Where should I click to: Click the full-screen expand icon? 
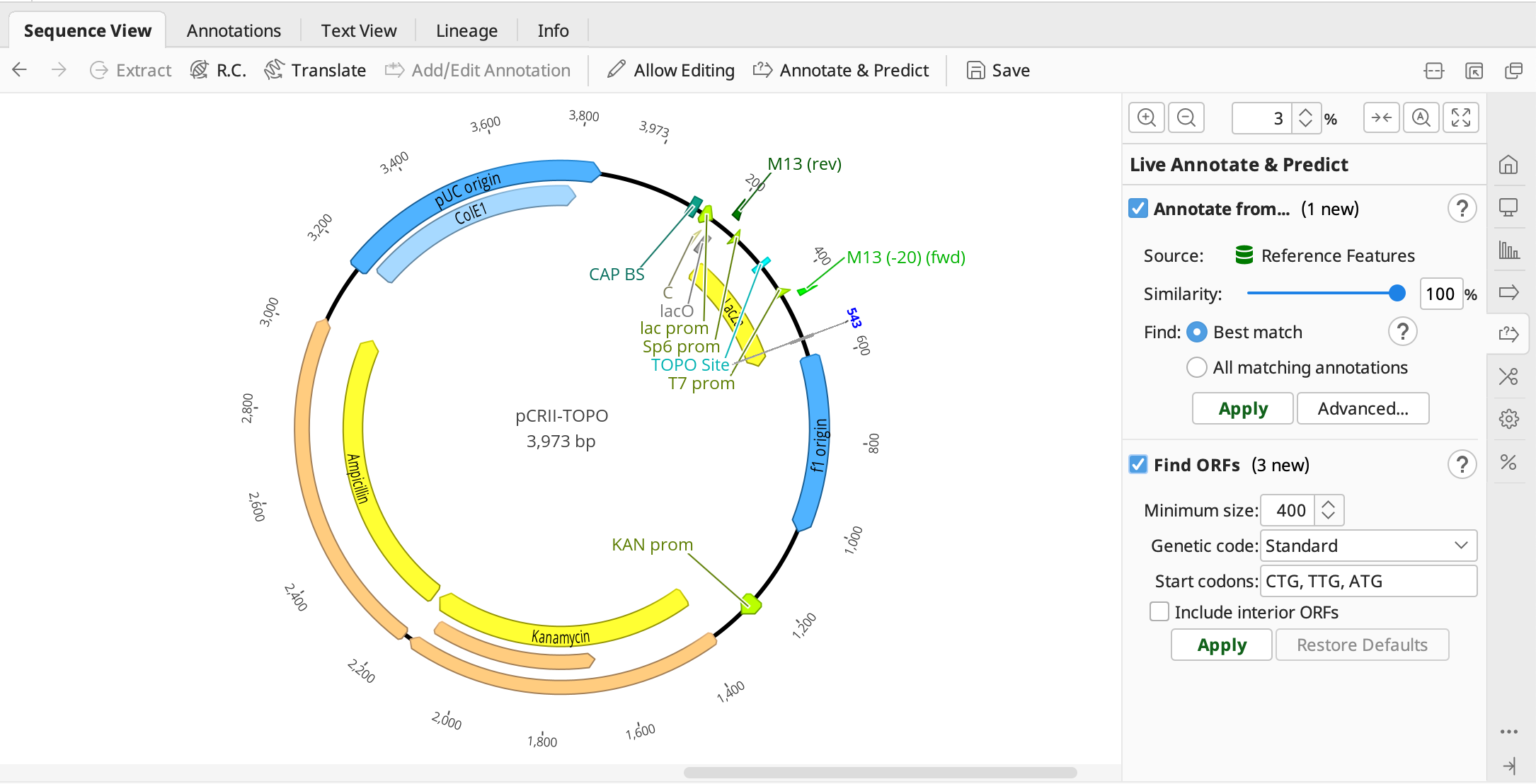[x=1461, y=117]
